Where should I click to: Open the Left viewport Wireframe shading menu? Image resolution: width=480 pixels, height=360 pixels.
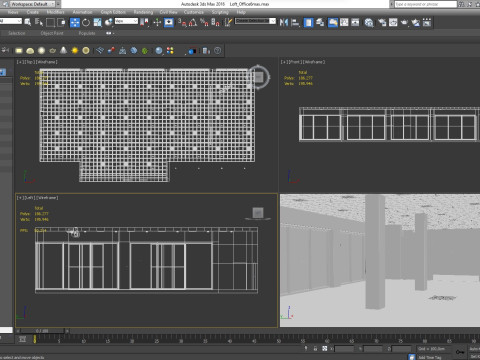(x=47, y=198)
